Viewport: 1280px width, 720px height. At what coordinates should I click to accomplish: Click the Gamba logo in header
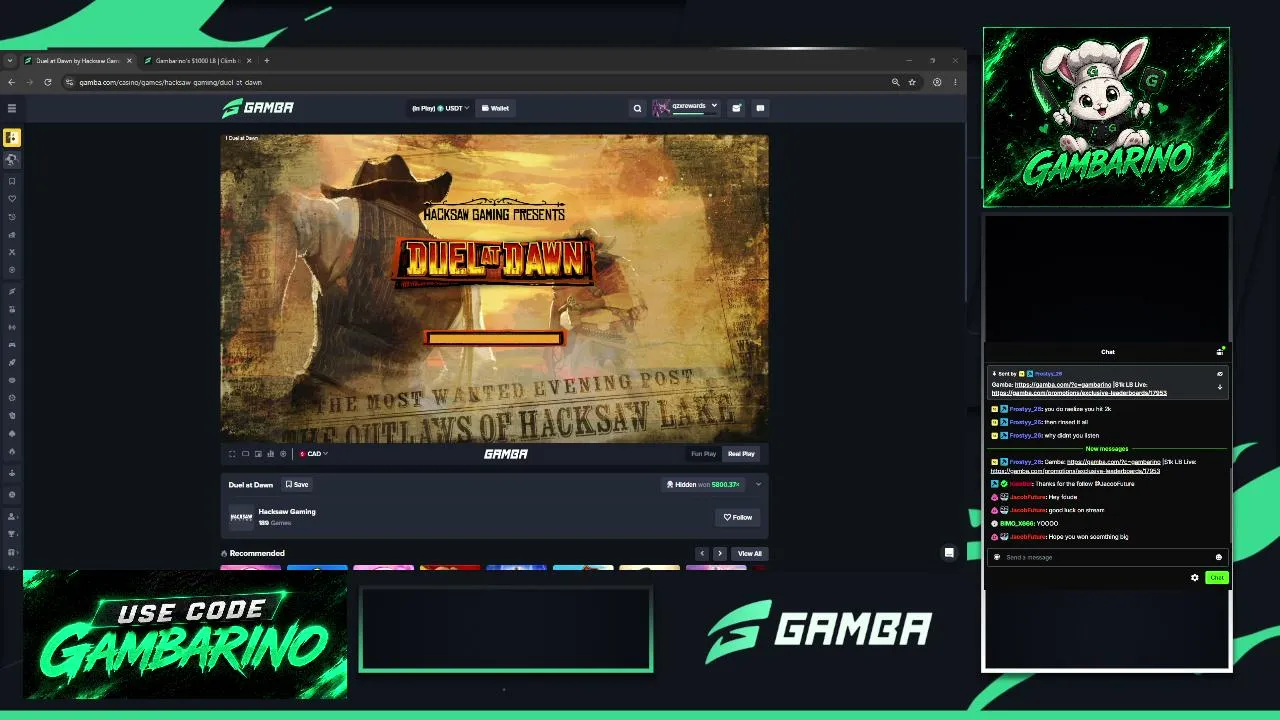[x=258, y=108]
